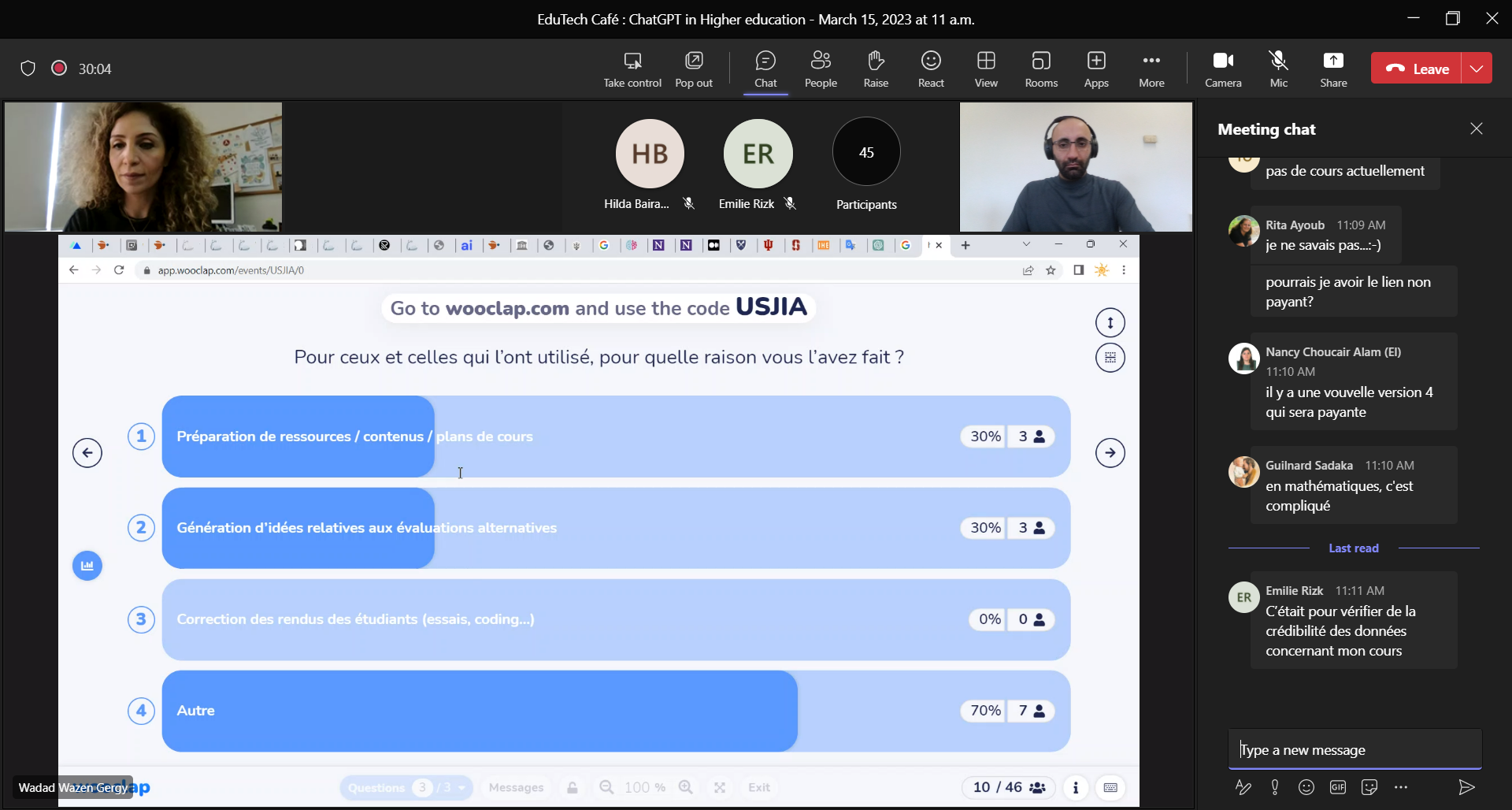The width and height of the screenshot is (1512, 810).
Task: Reload the browser page
Action: (119, 270)
